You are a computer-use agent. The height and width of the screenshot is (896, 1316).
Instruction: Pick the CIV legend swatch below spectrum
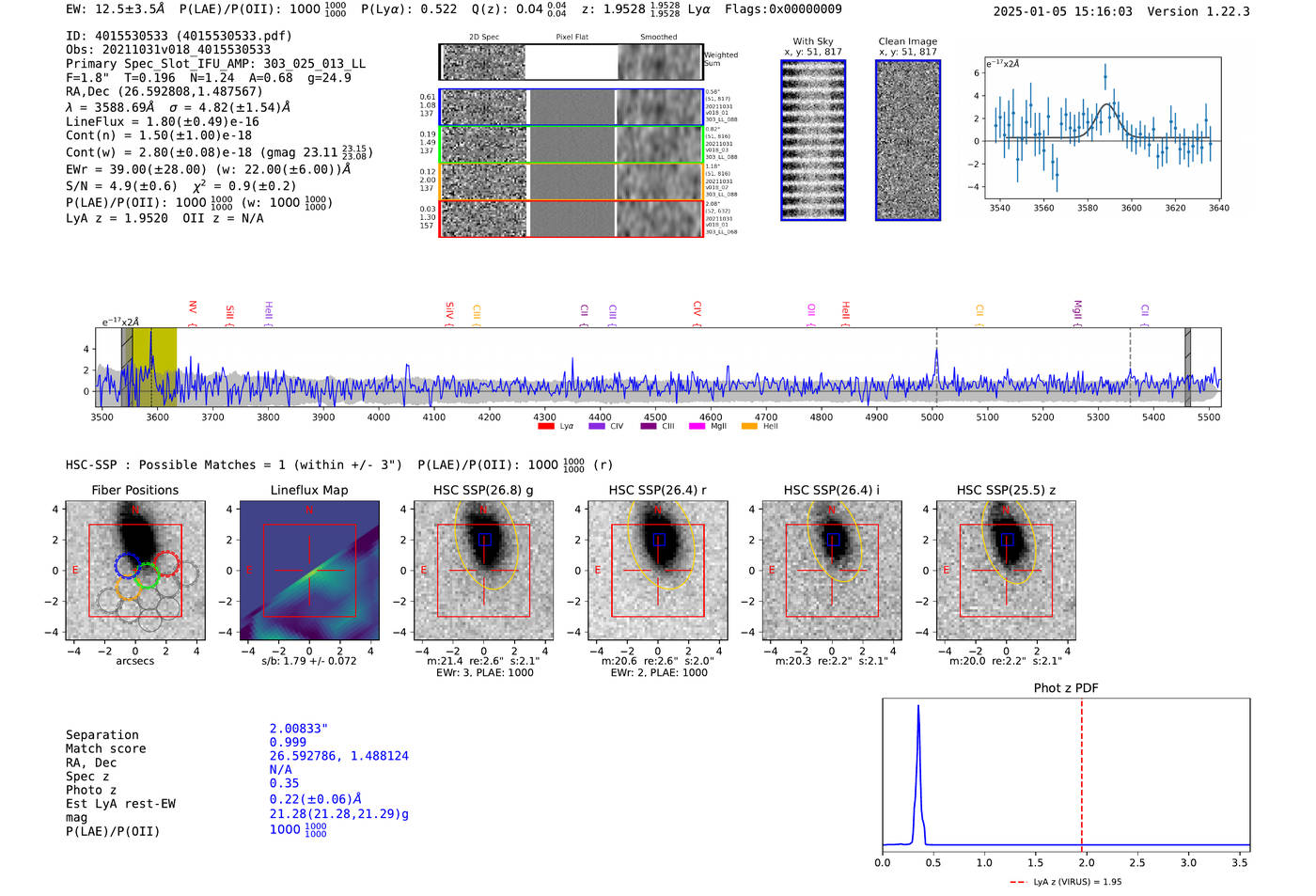pos(596,427)
